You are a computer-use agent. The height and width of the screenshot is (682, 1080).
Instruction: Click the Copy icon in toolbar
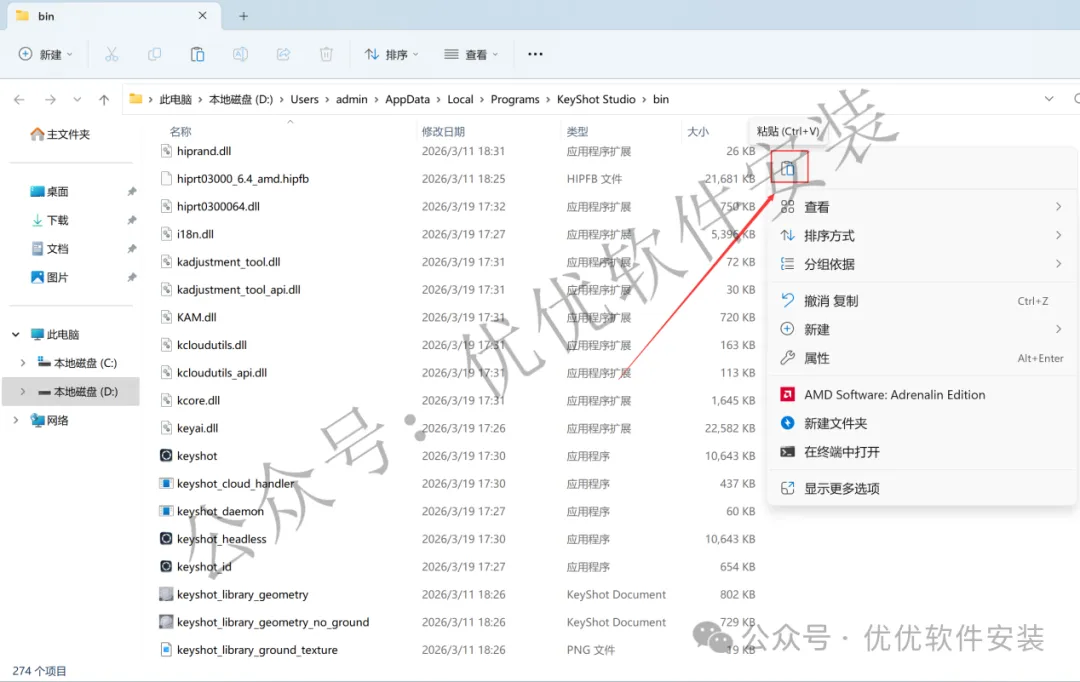coord(154,54)
